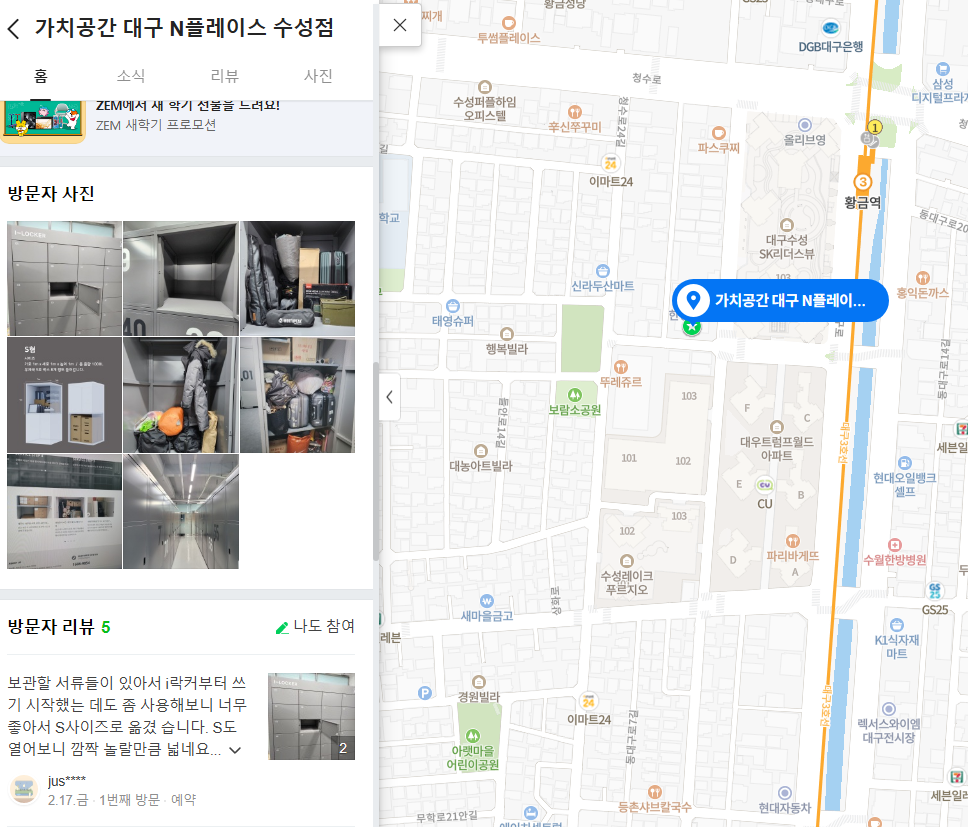
Task: Select the 삼성 디지털프라자 store icon
Action: coord(942,69)
